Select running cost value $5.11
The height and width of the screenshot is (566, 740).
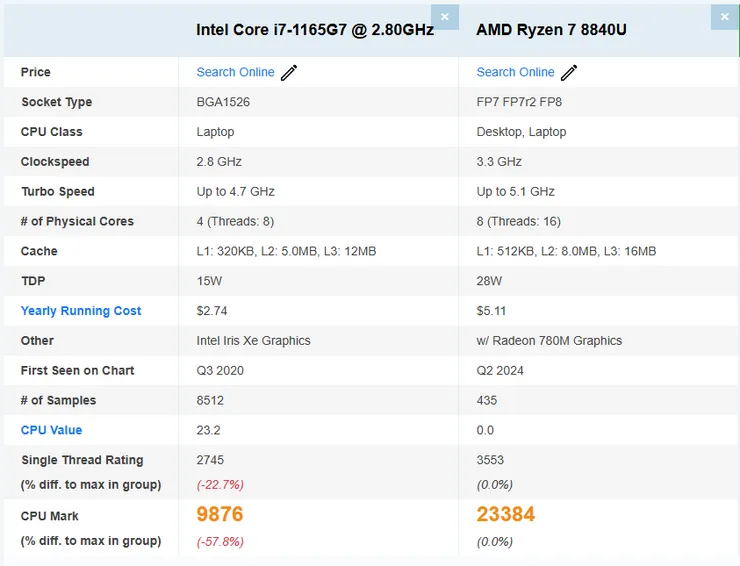coord(491,311)
